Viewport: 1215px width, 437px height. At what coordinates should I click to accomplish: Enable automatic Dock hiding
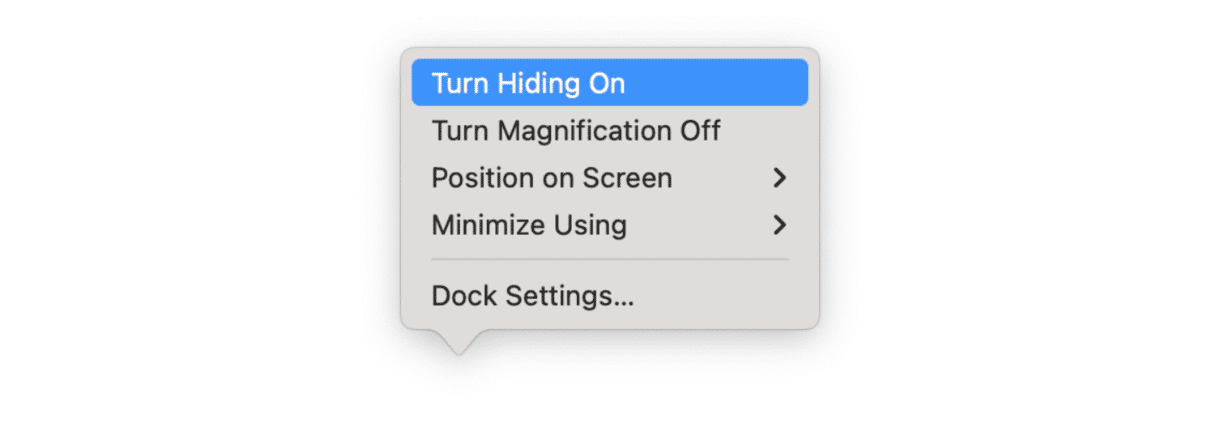point(528,83)
